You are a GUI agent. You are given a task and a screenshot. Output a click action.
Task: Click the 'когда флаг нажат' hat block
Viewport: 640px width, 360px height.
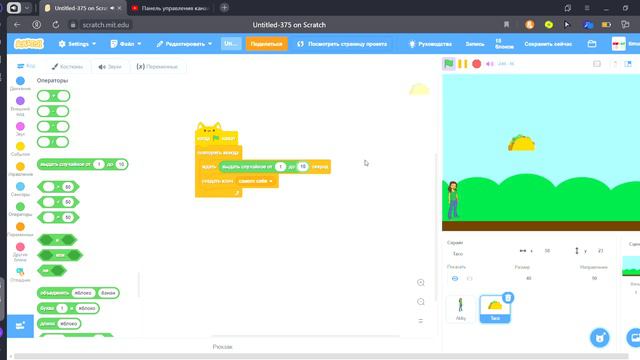point(216,138)
